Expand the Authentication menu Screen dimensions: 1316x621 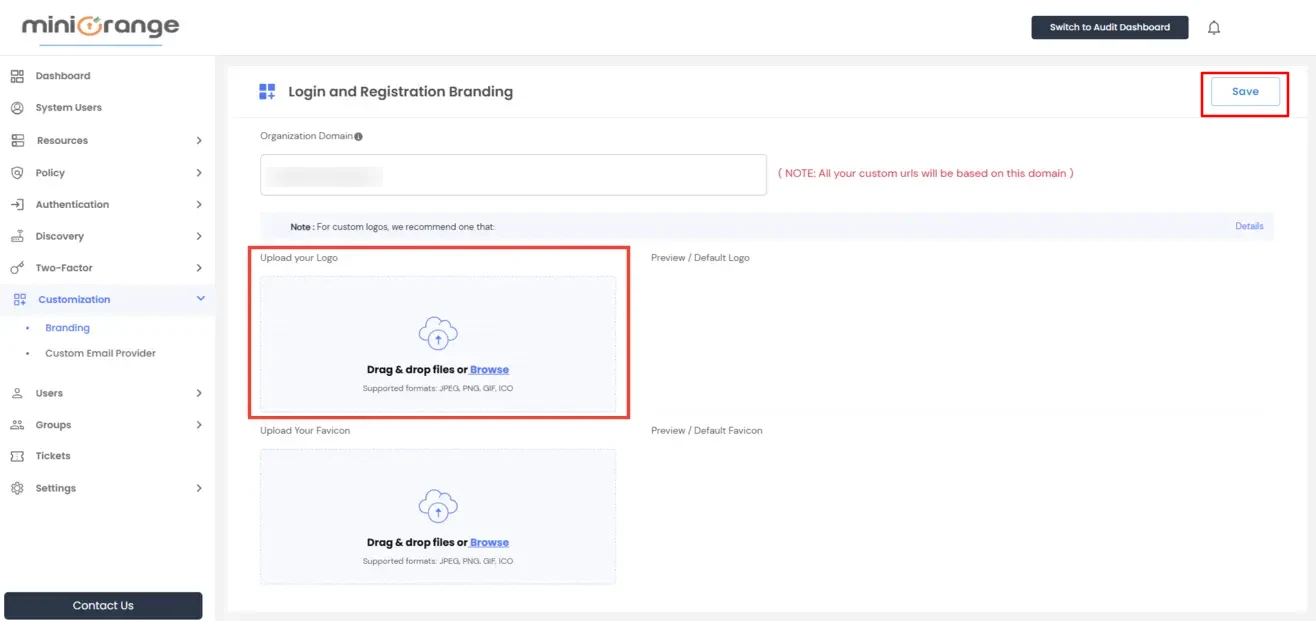74,203
